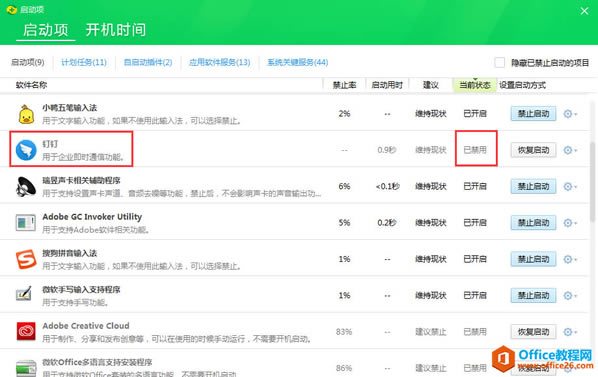Click the 钉钉 blue wing icon

click(26, 150)
